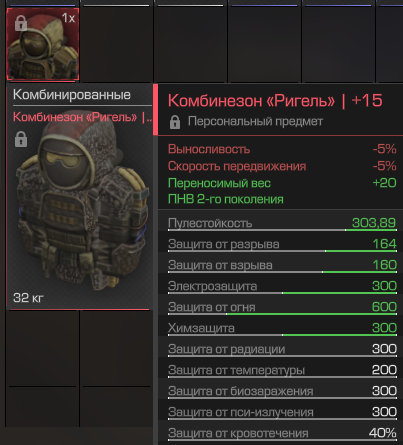The height and width of the screenshot is (445, 403).
Task: Click the Защита от огня stat row
Action: click(x=282, y=307)
